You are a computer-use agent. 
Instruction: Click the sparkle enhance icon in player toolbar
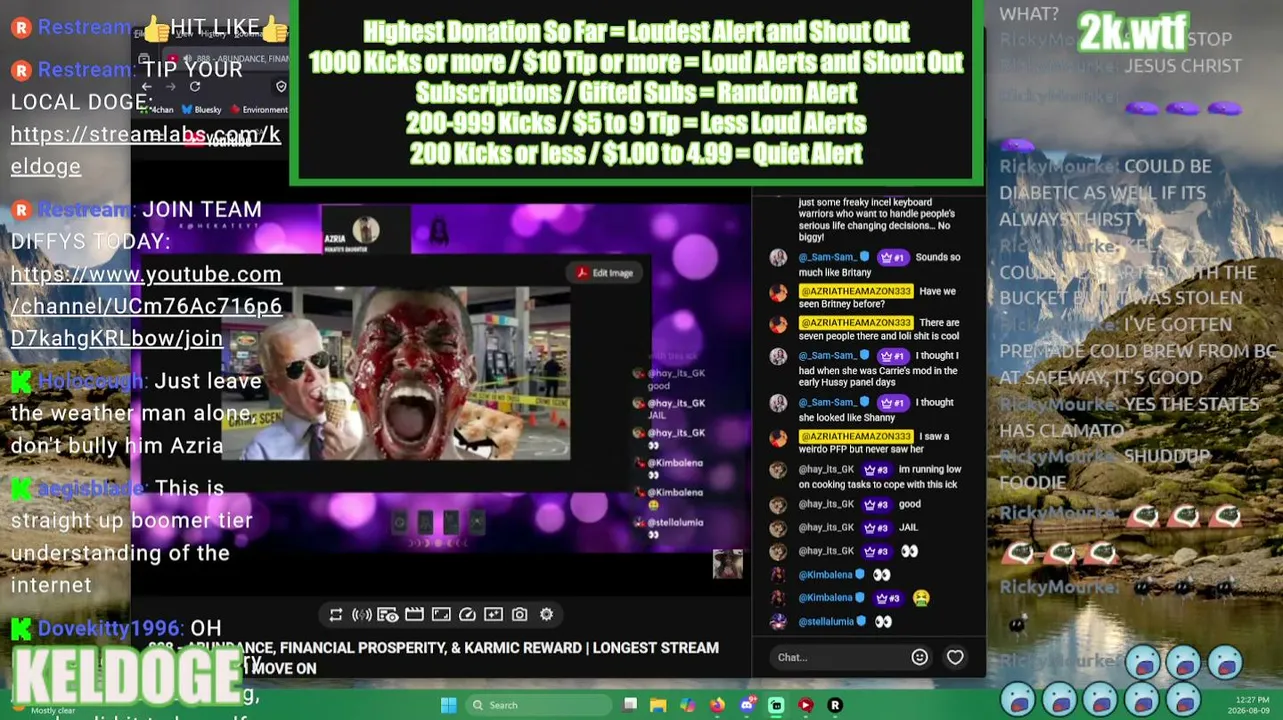pos(493,615)
